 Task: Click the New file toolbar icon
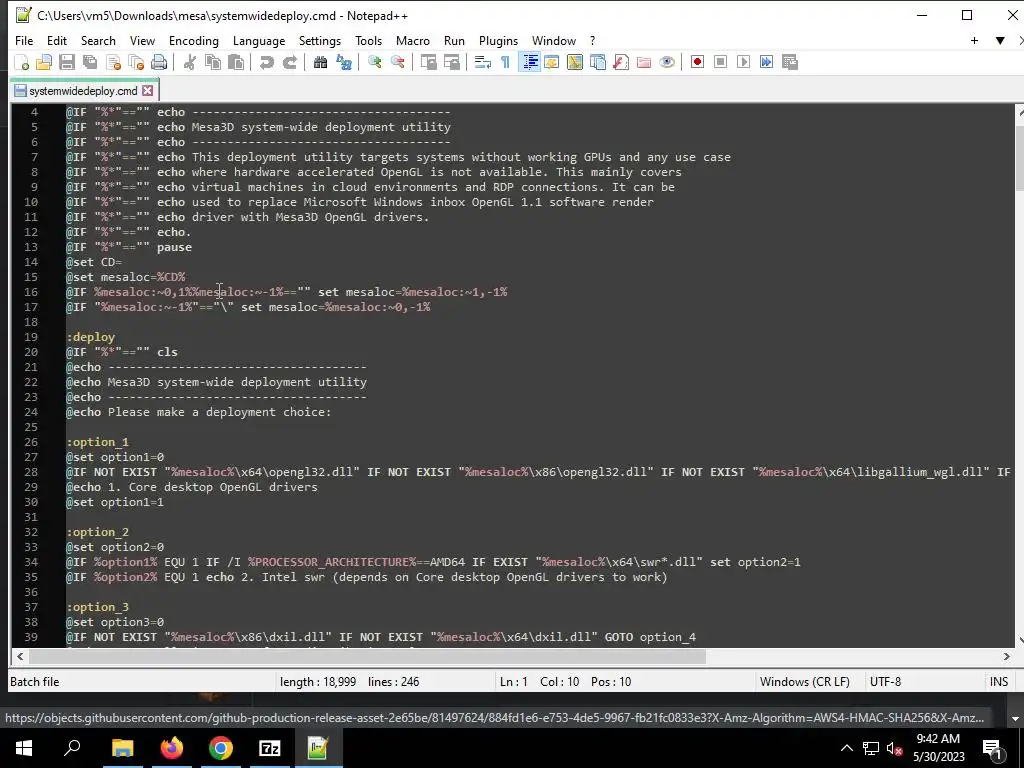22,62
